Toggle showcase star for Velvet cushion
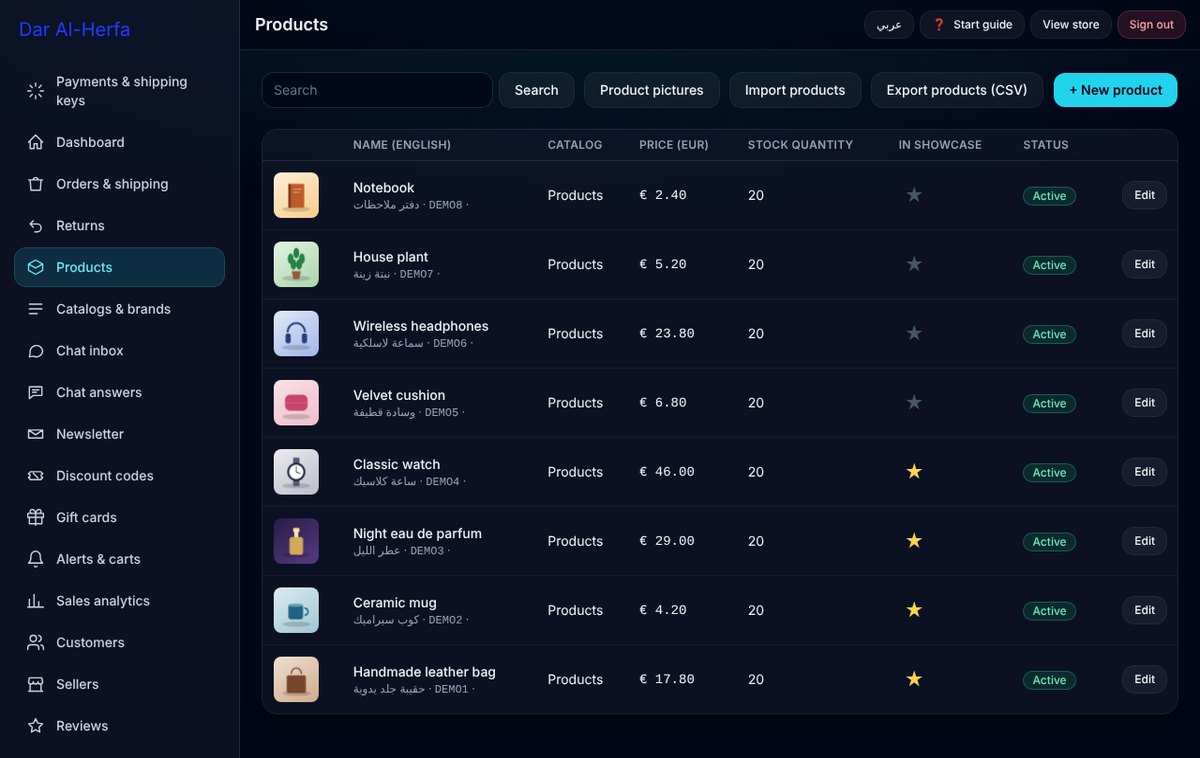Screen dimensions: 1200x758 pyautogui.click(x=914, y=402)
